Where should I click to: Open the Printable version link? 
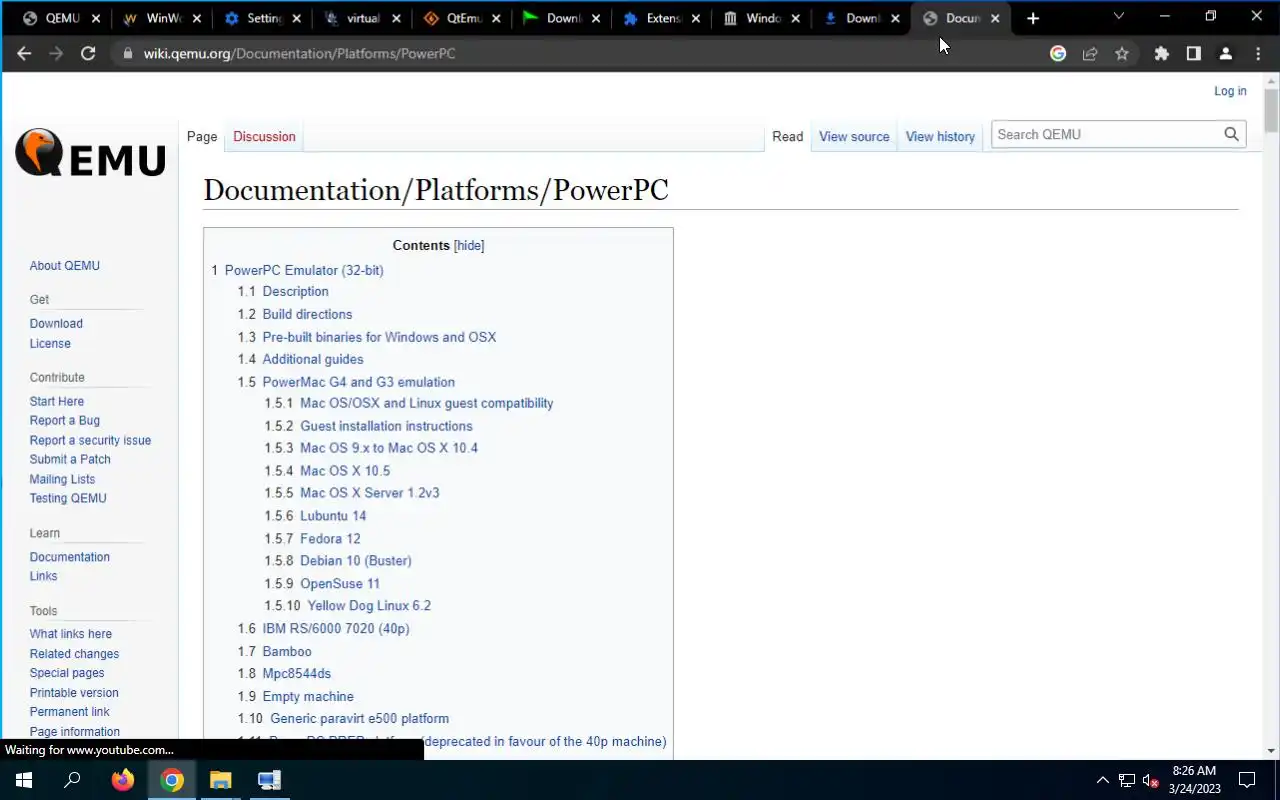(74, 692)
